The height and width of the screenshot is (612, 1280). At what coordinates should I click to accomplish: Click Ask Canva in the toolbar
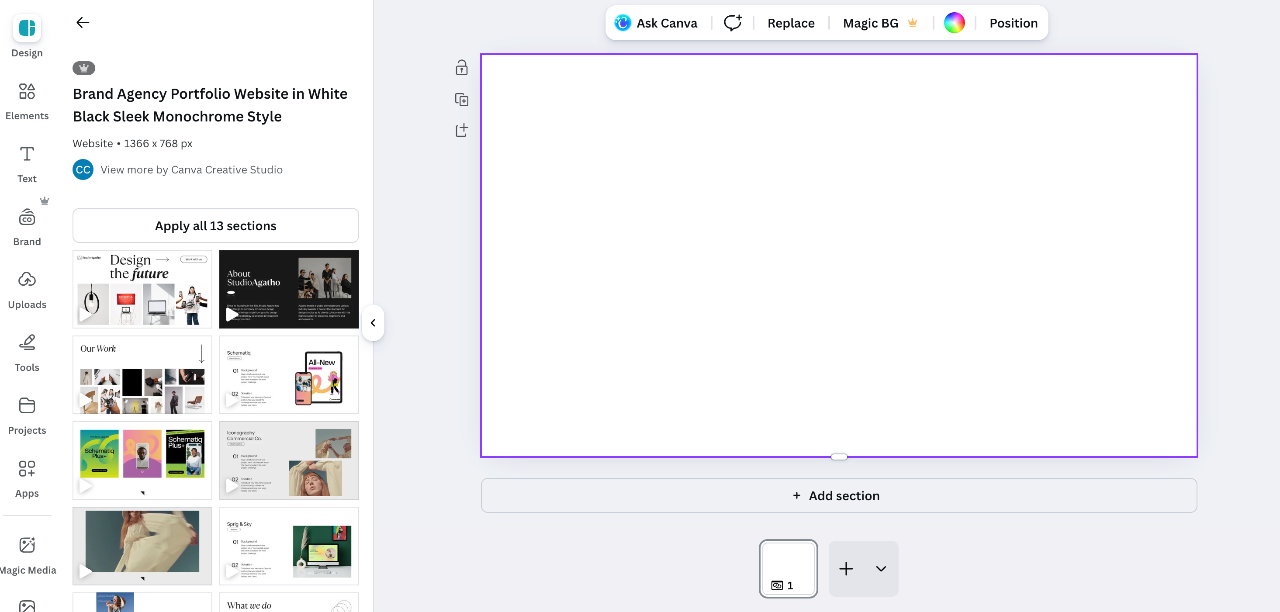[656, 23]
